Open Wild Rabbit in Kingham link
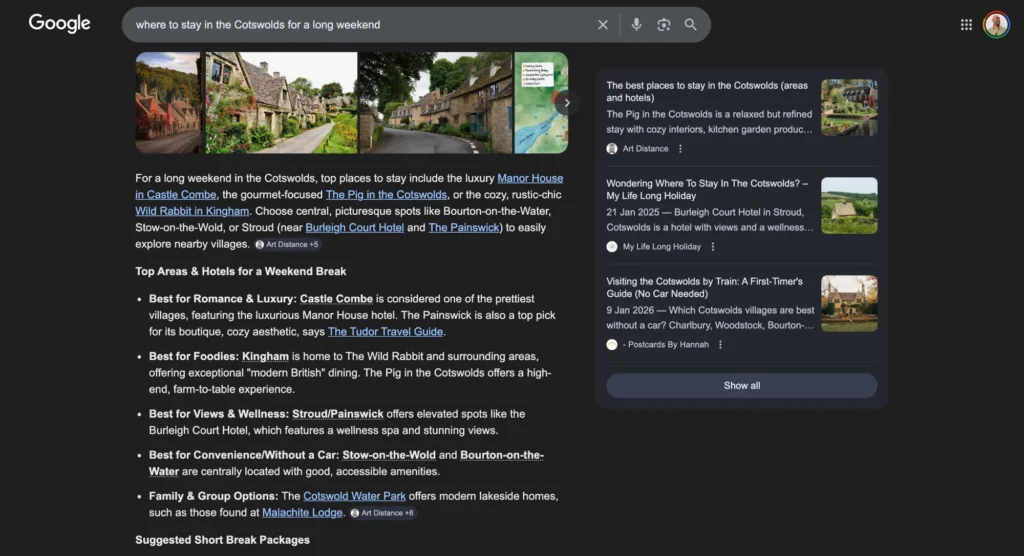This screenshot has height=556, width=1024. [x=192, y=211]
